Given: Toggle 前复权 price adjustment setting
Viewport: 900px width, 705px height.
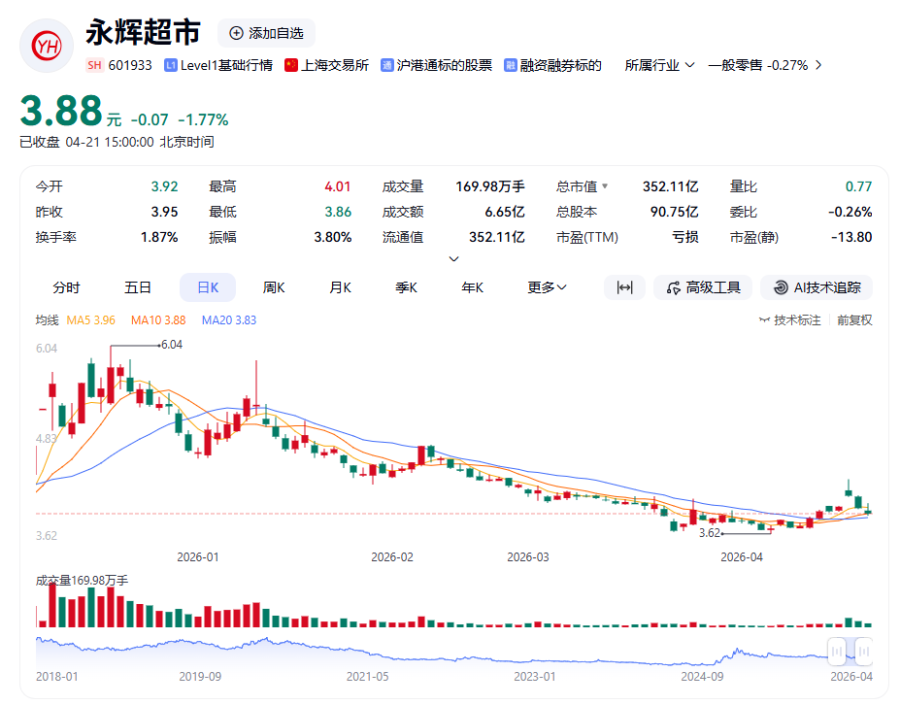Looking at the screenshot, I should [854, 320].
